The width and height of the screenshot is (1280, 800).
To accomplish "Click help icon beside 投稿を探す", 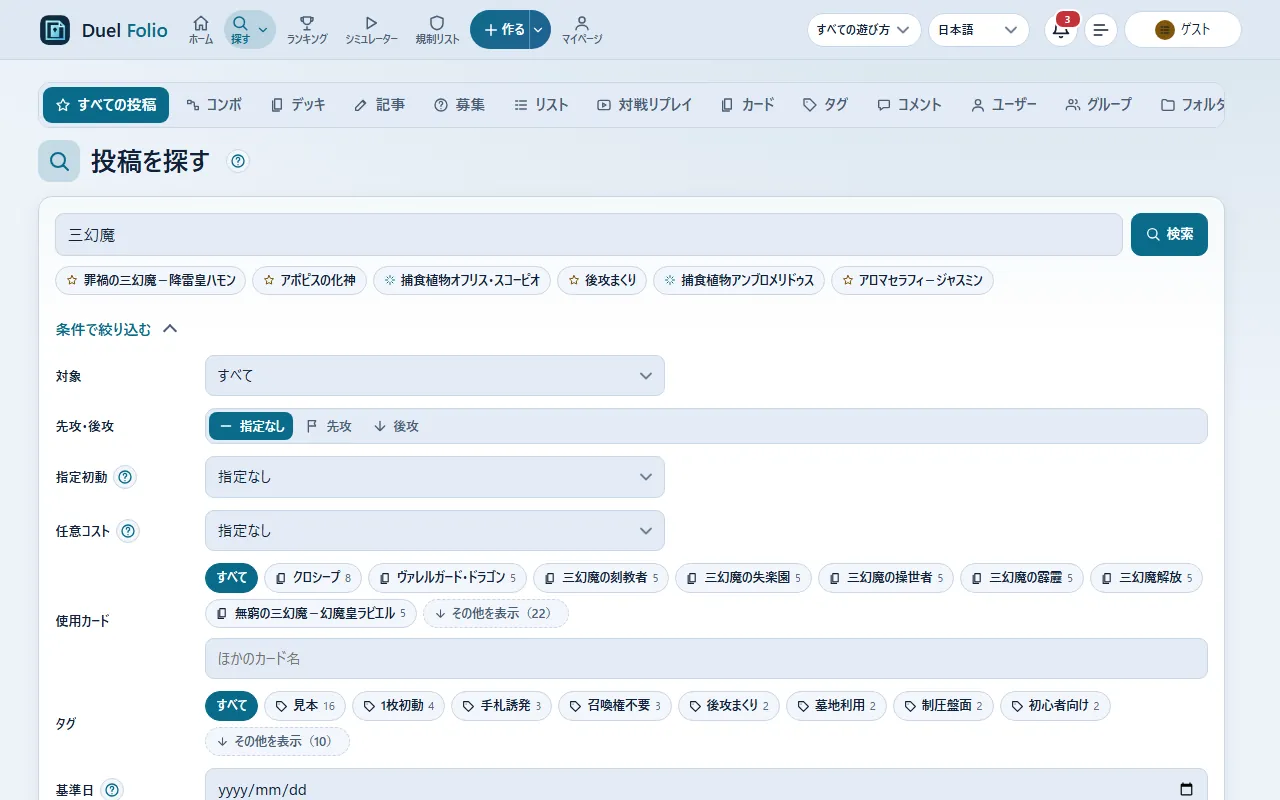I will [x=238, y=161].
